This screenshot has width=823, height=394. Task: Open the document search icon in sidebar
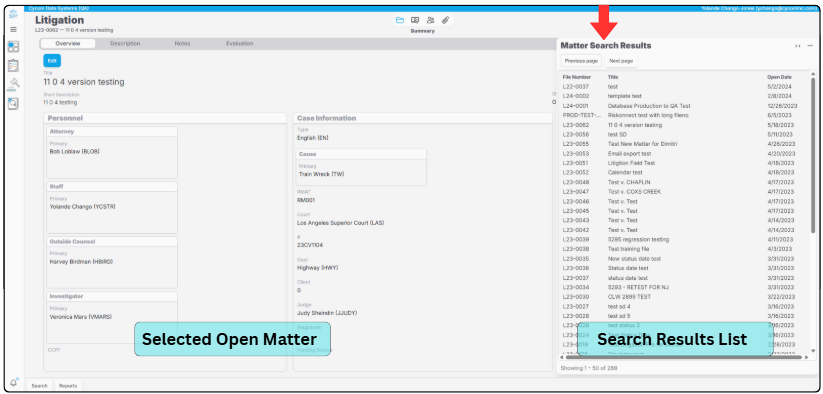pos(13,103)
